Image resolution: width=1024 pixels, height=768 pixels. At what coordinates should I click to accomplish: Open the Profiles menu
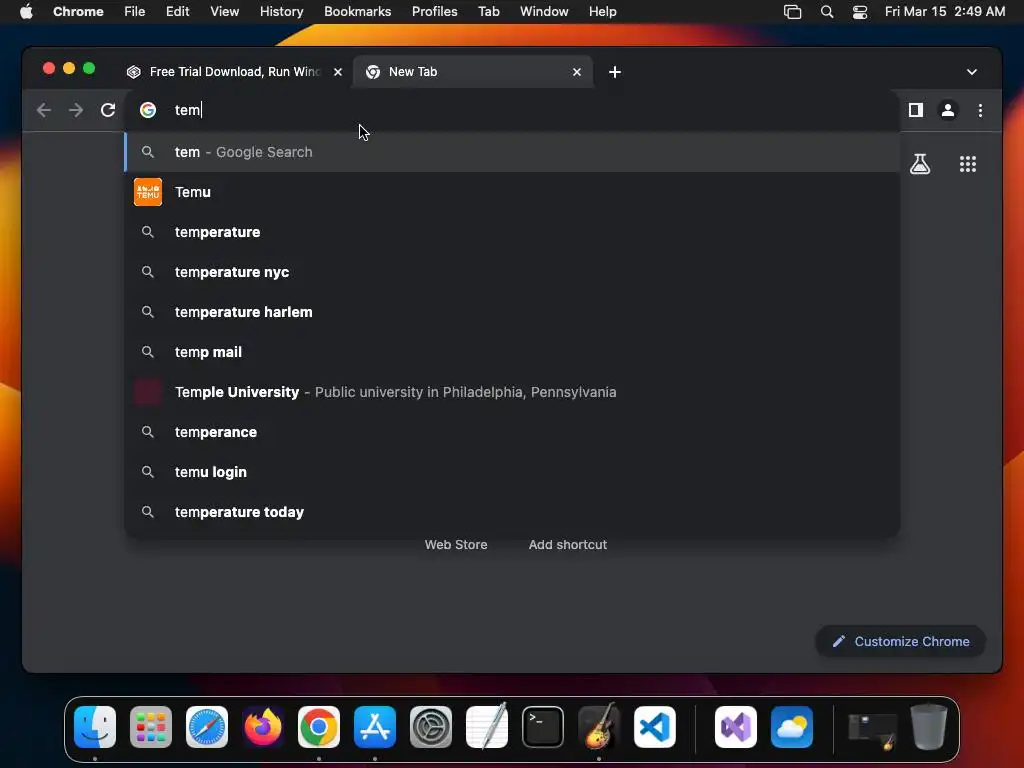434,12
